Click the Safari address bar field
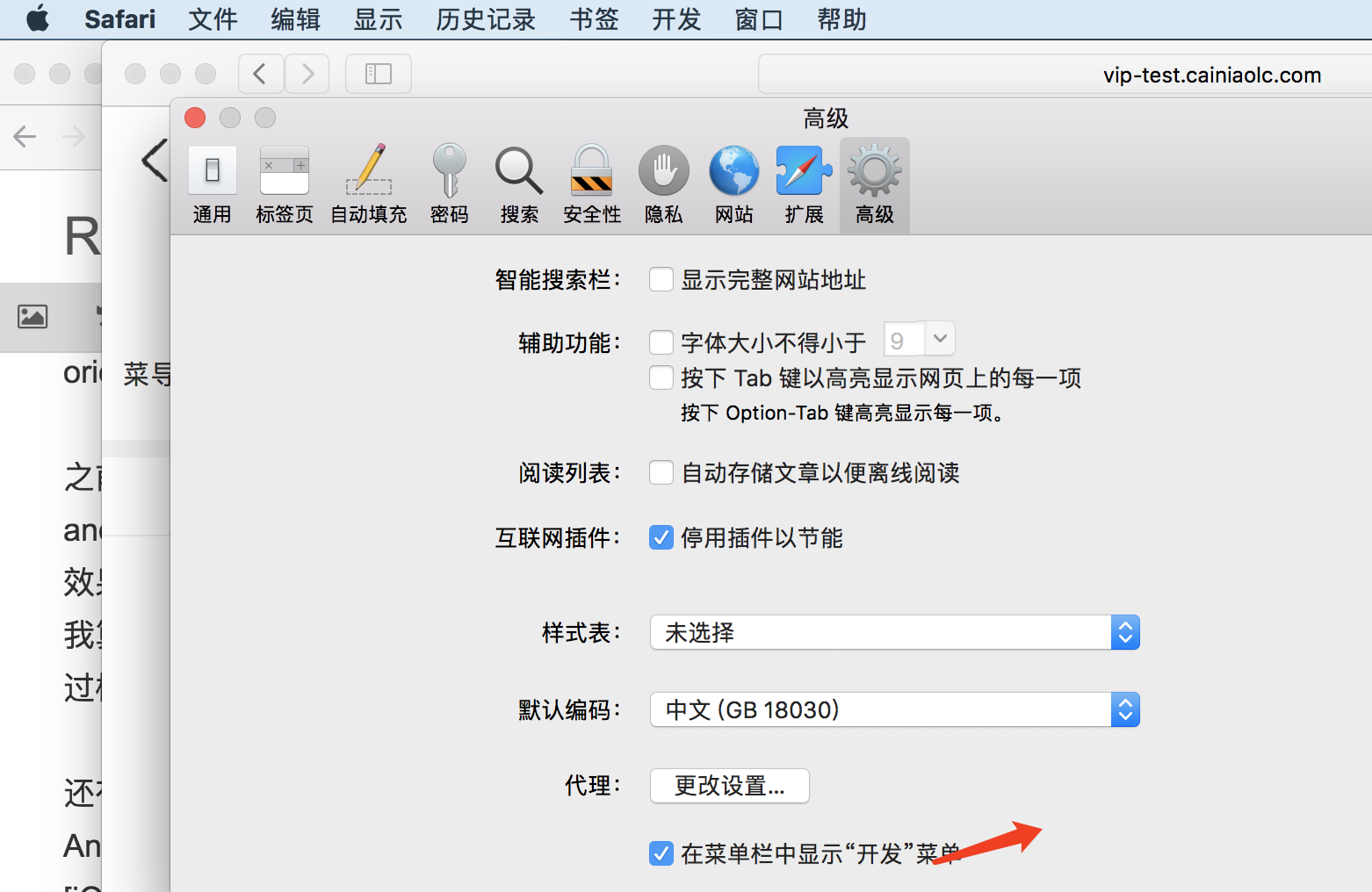The height and width of the screenshot is (892, 1372). click(1065, 75)
